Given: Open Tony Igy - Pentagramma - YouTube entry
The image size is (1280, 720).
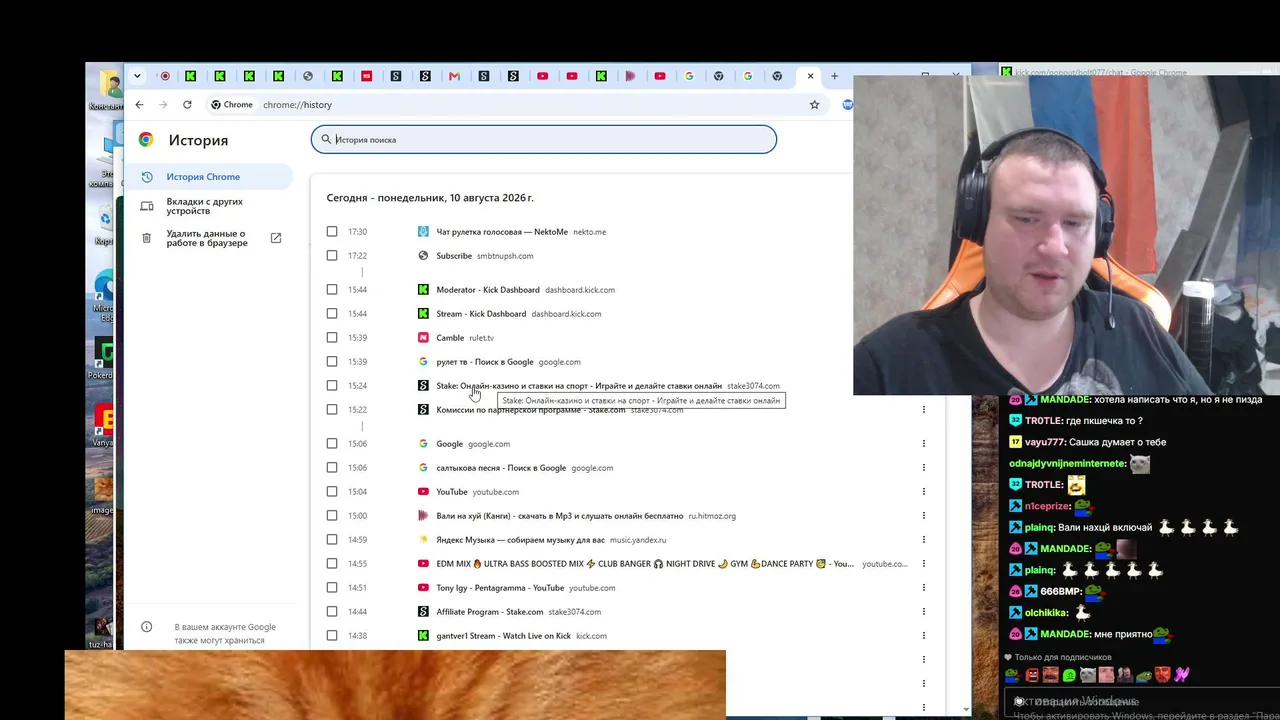Looking at the screenshot, I should [500, 588].
